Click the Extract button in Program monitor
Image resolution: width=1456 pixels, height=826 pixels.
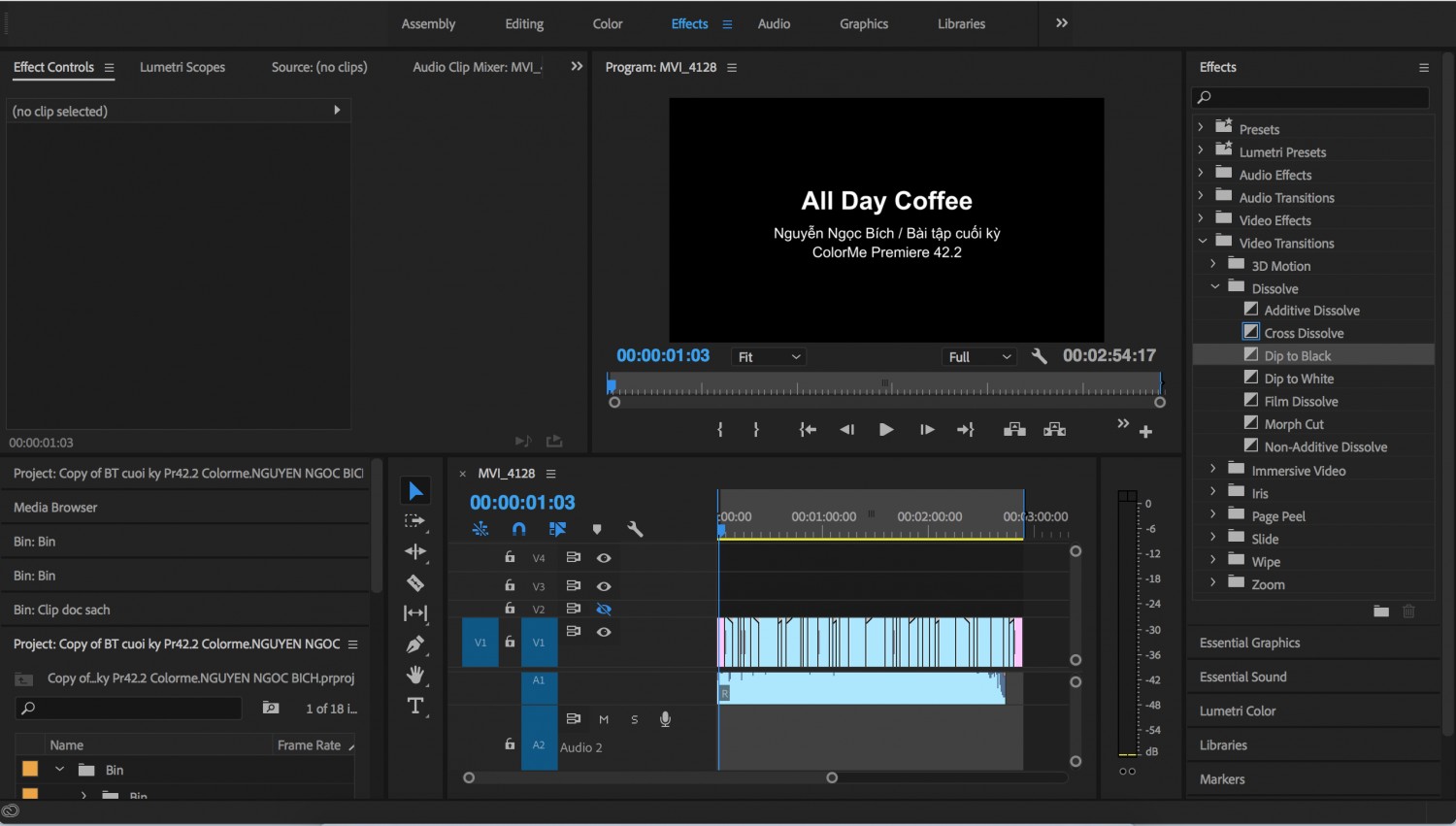click(x=1055, y=429)
